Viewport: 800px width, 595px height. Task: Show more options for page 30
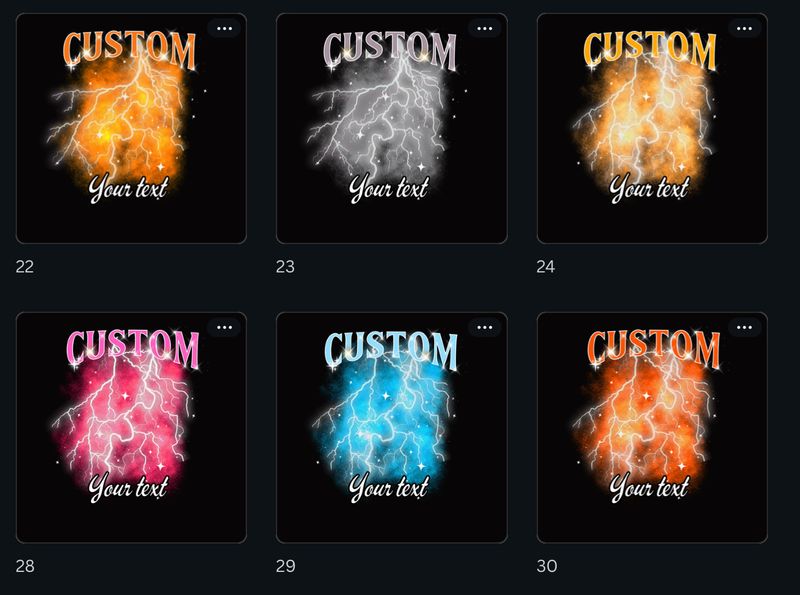744,328
